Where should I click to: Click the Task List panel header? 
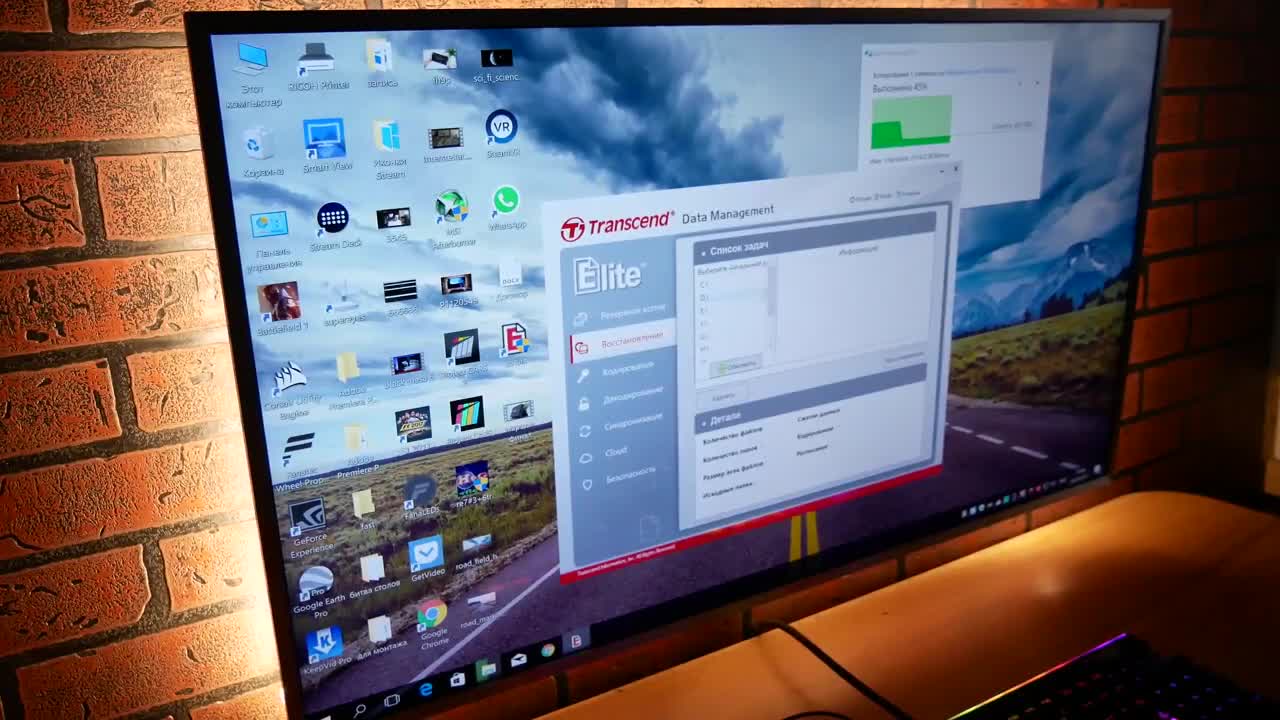click(815, 236)
